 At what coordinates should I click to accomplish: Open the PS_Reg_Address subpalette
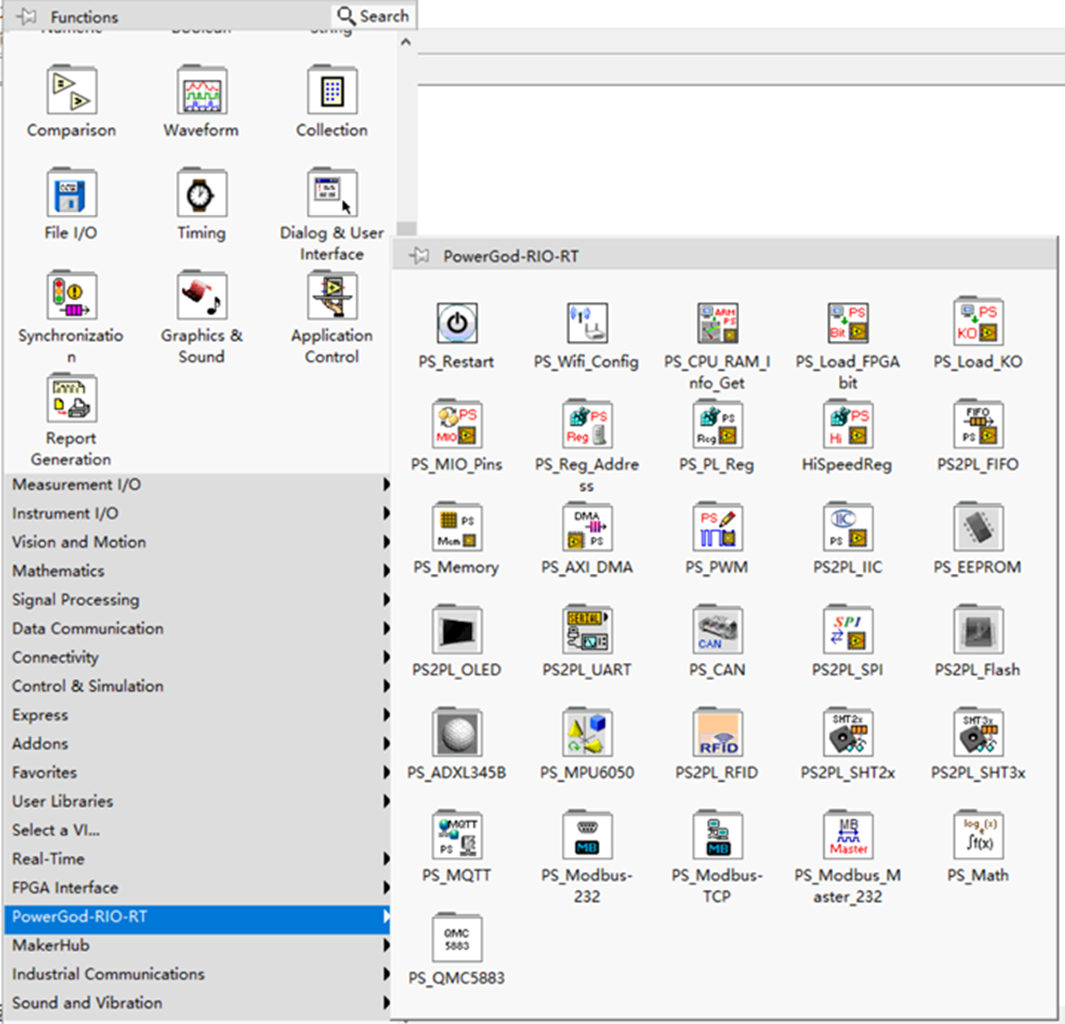pyautogui.click(x=587, y=424)
